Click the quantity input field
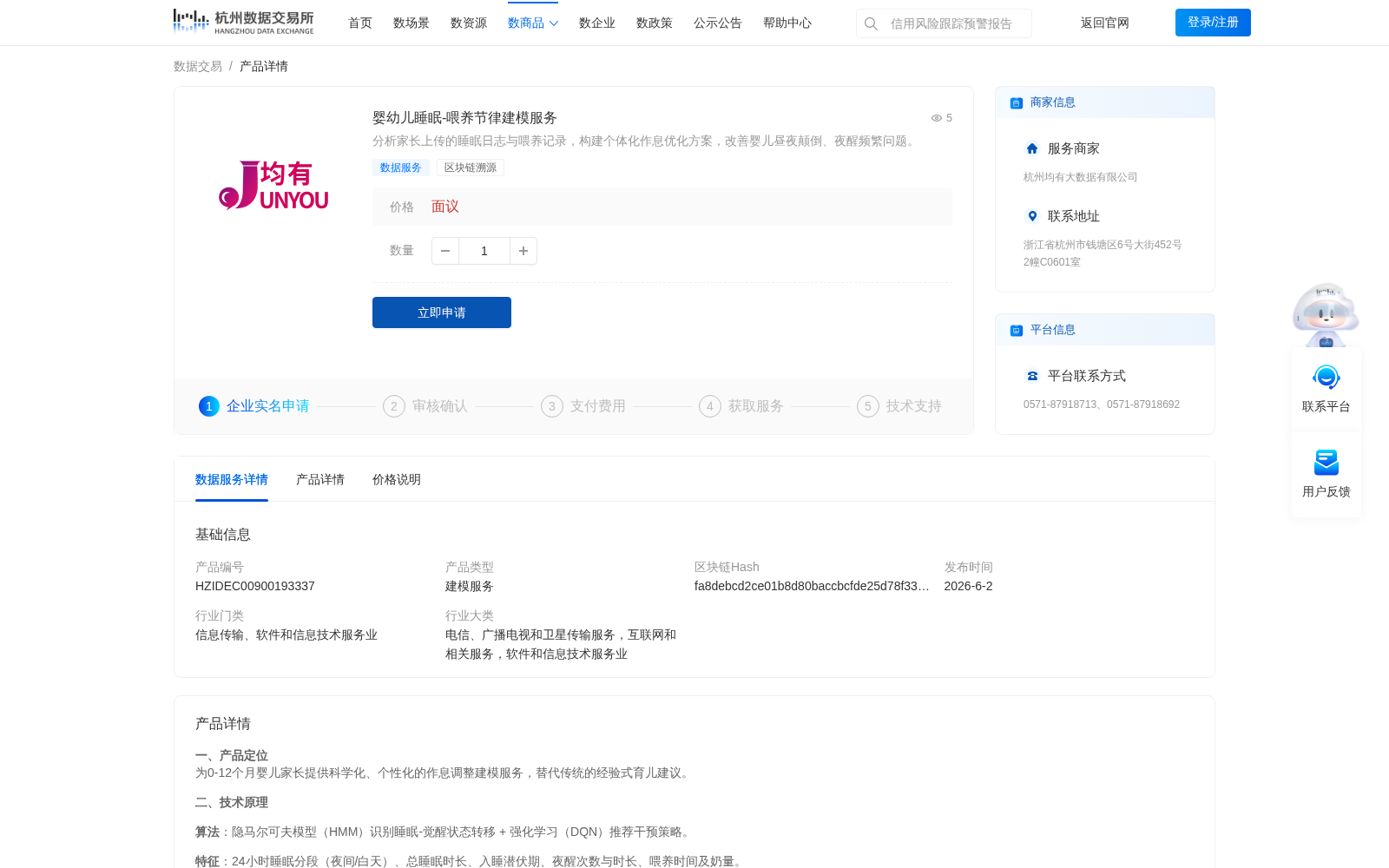1389x868 pixels. coord(484,251)
